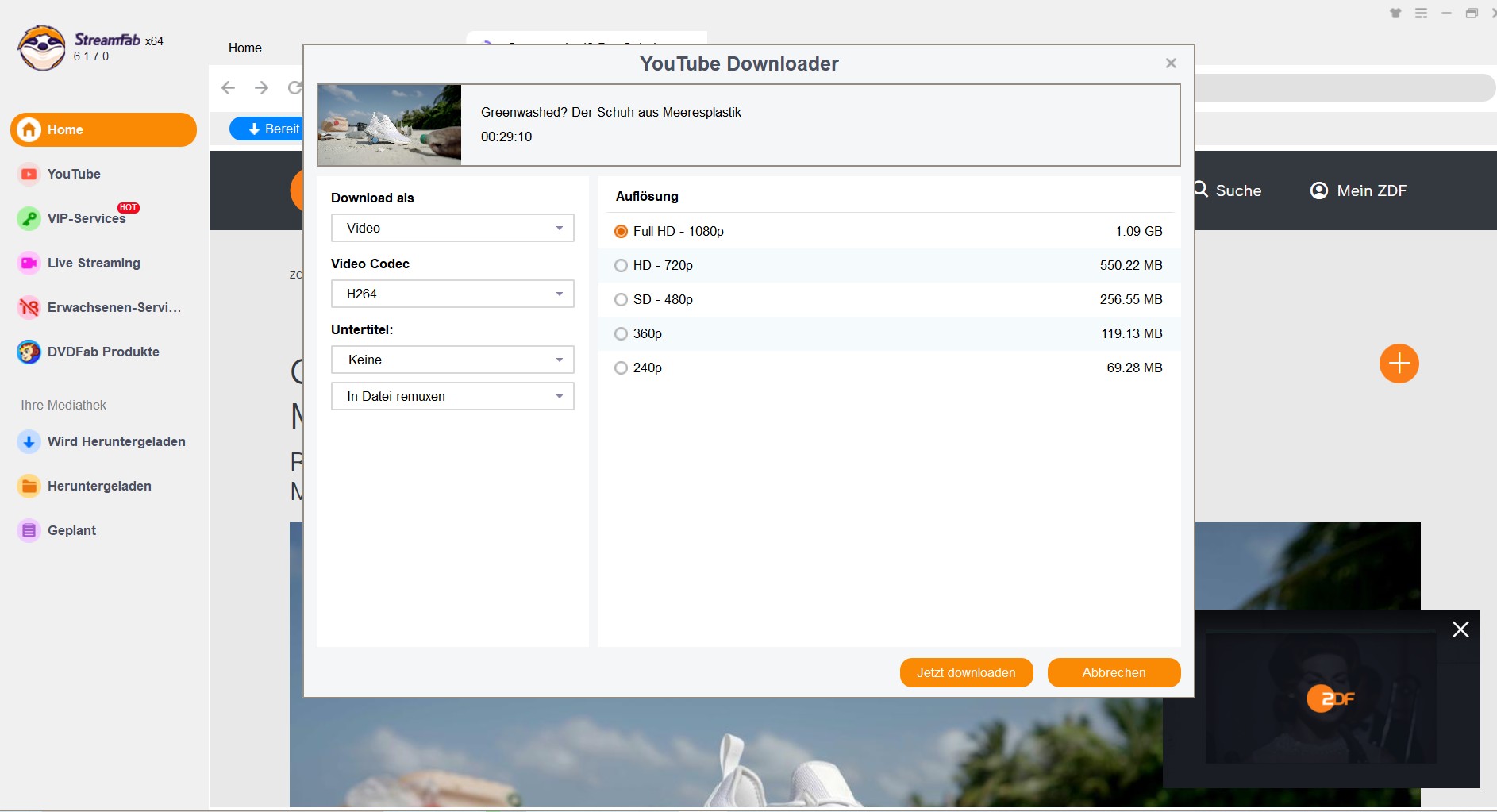The height and width of the screenshot is (812, 1497).
Task: Click the StreamFab sloth logo
Action: (x=42, y=48)
